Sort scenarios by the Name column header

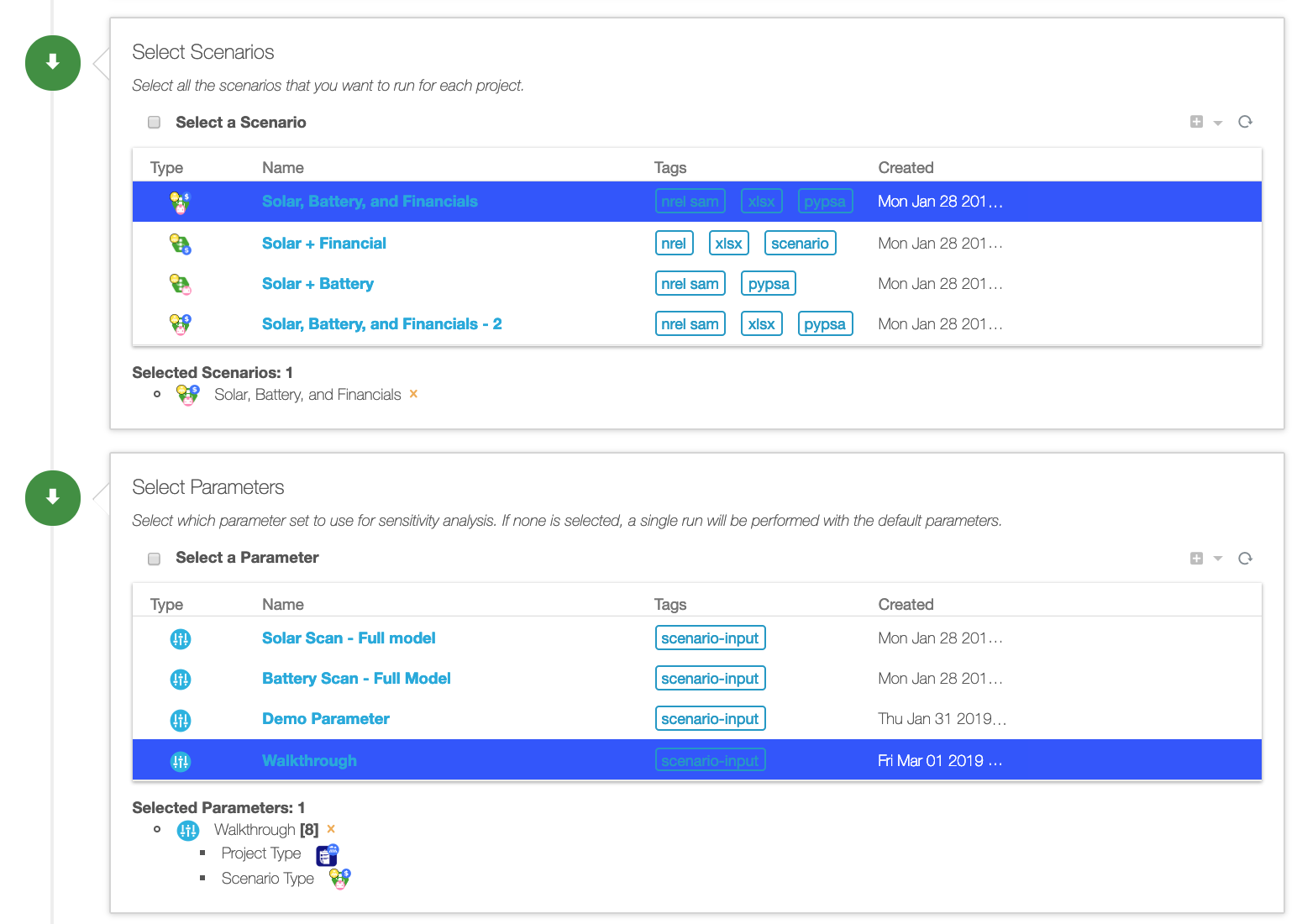pos(283,168)
